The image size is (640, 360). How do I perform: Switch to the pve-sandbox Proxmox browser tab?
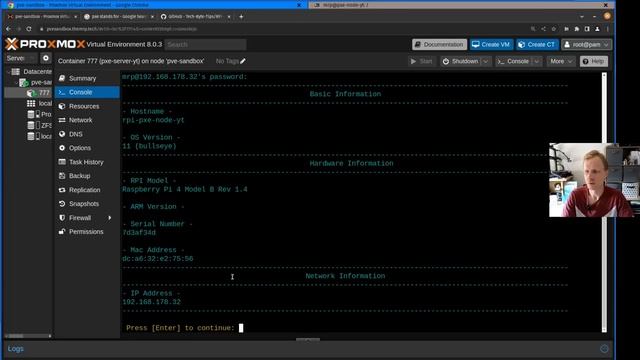pos(42,17)
